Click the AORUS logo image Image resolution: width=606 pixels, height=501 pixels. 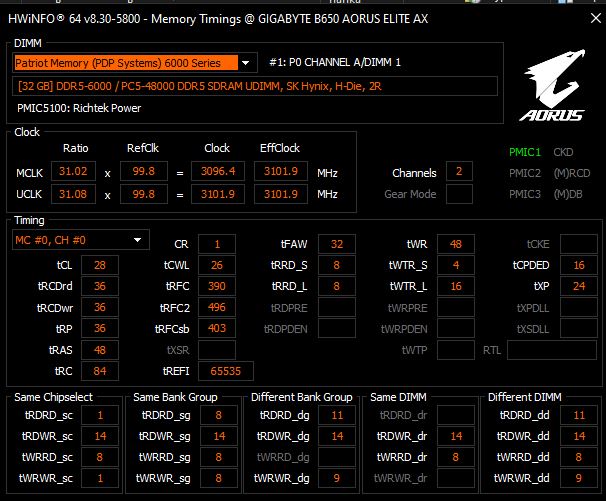[552, 85]
